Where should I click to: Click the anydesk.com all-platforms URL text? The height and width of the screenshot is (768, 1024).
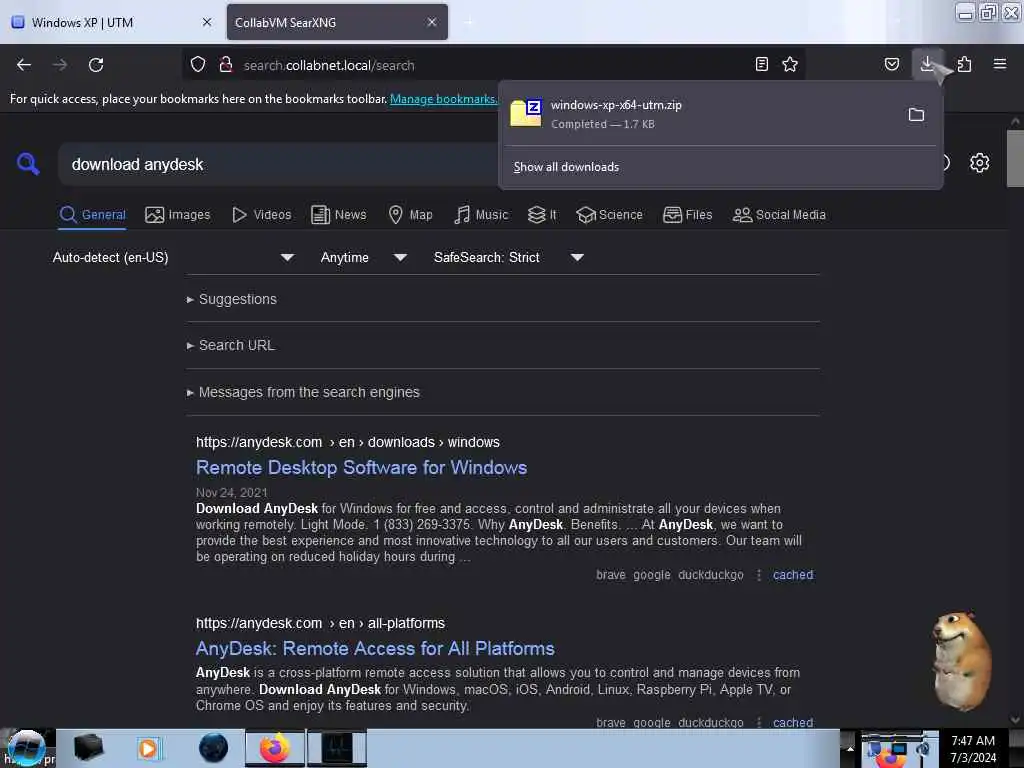click(320, 623)
